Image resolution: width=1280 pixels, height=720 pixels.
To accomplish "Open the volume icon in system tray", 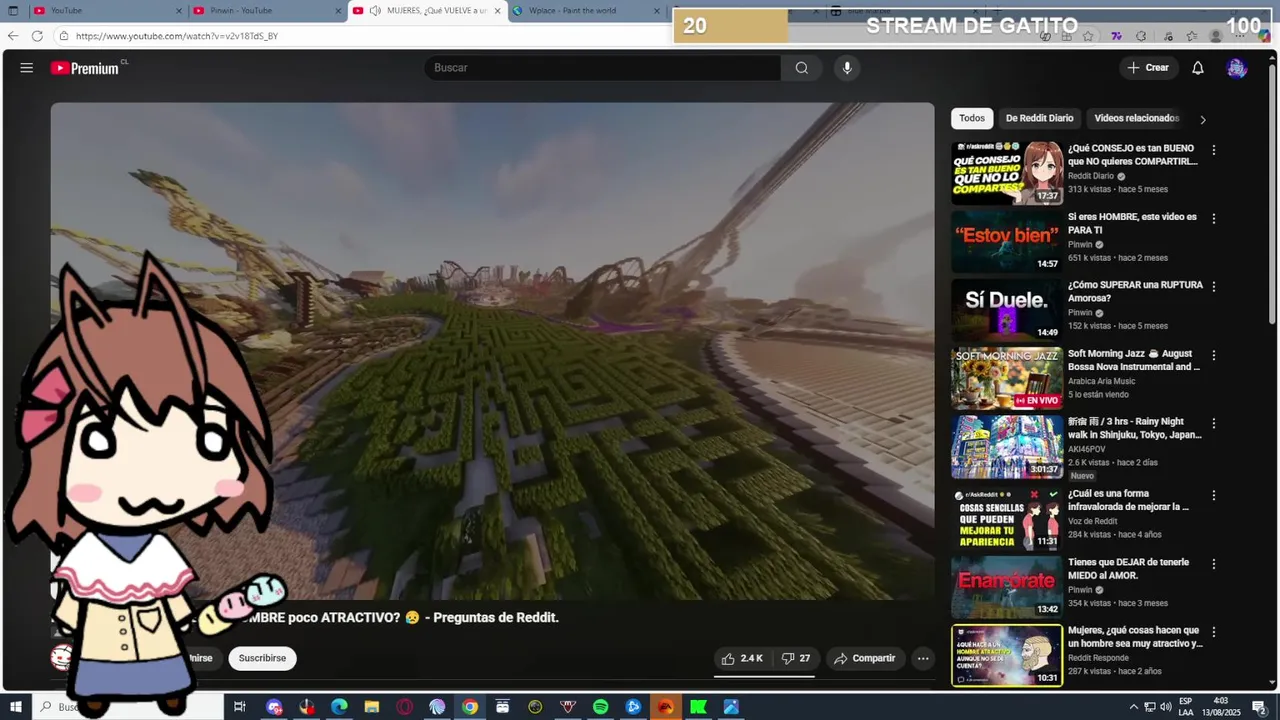I will (x=1165, y=707).
